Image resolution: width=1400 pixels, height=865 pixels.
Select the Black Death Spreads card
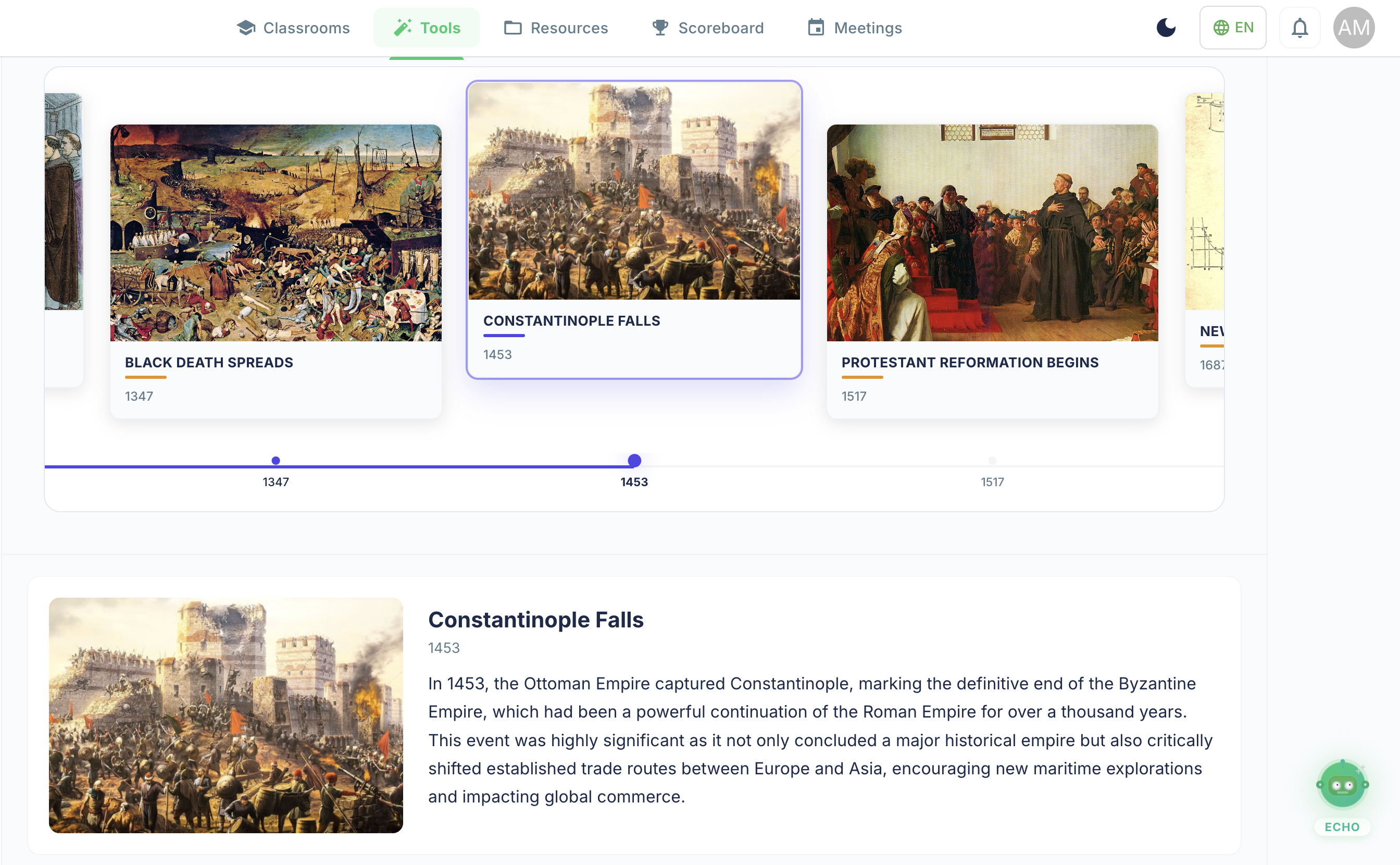coord(276,271)
